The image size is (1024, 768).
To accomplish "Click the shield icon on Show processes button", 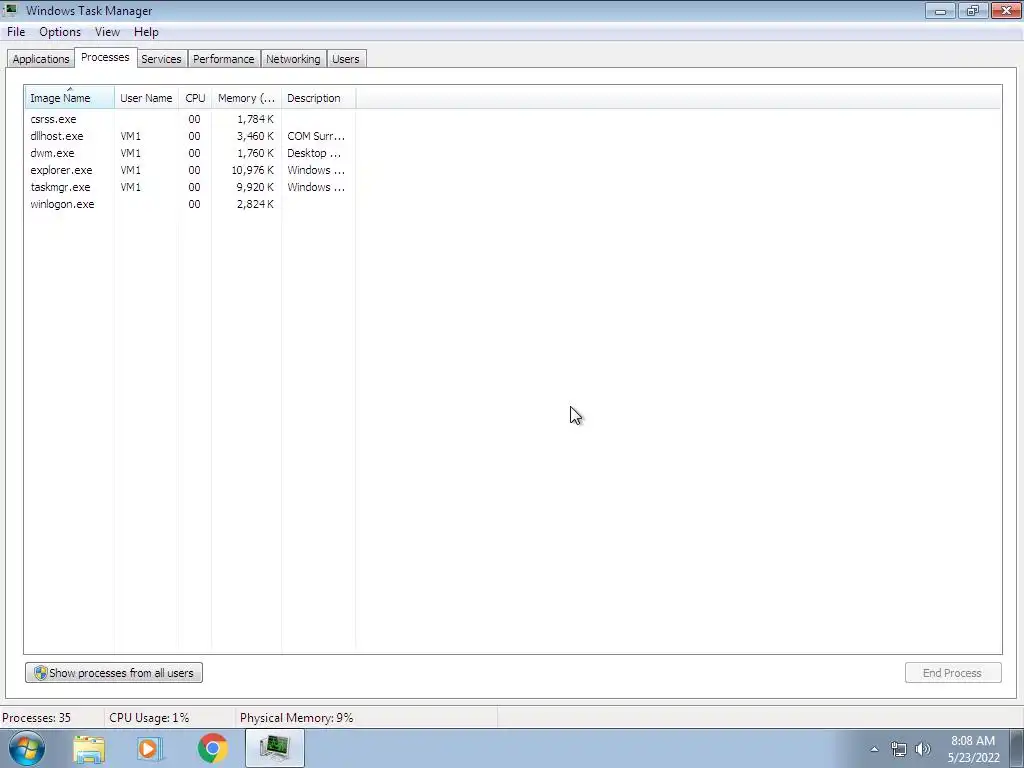I will [40, 673].
